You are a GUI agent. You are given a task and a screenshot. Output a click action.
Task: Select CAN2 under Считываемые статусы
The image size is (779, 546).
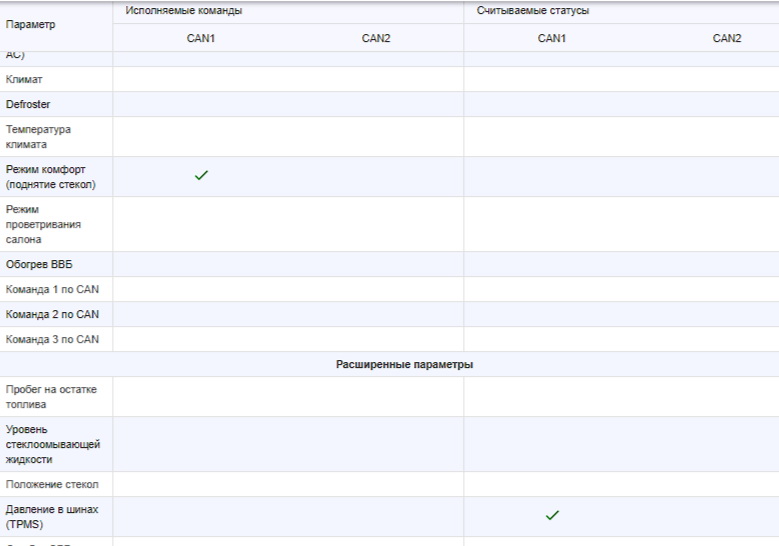pos(727,38)
